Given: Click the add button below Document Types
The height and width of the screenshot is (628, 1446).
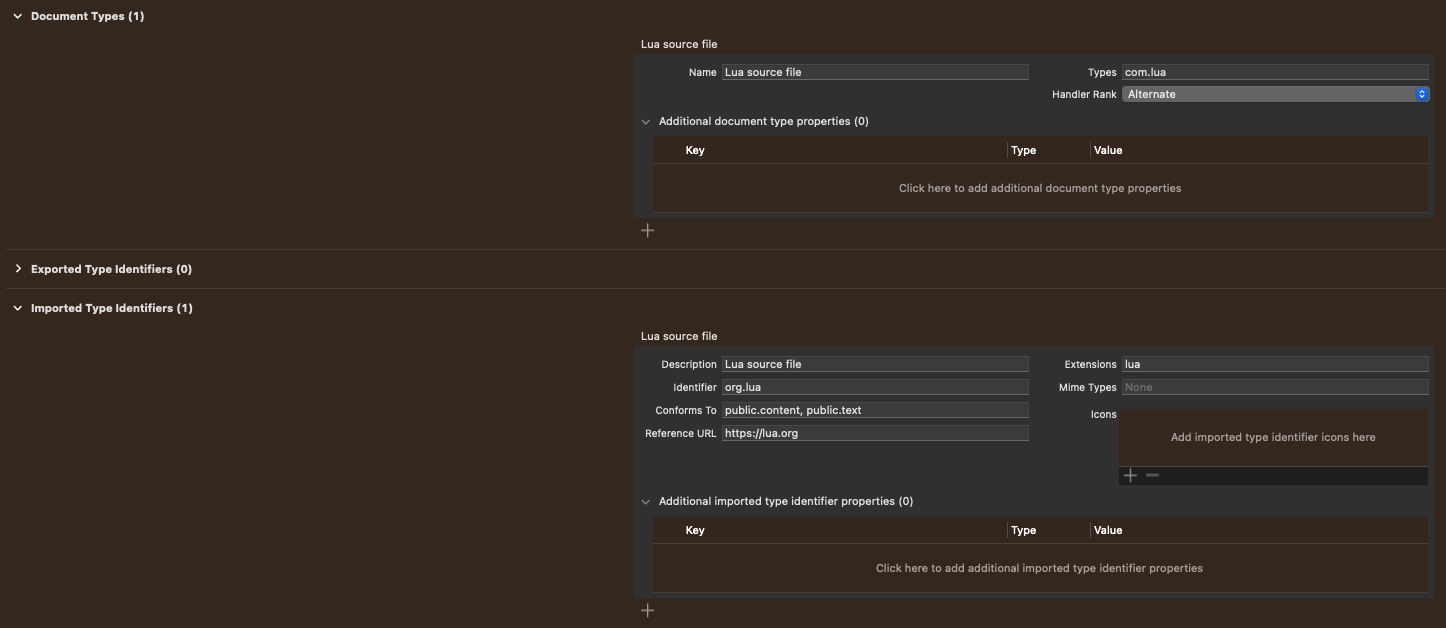Looking at the screenshot, I should [x=647, y=229].
